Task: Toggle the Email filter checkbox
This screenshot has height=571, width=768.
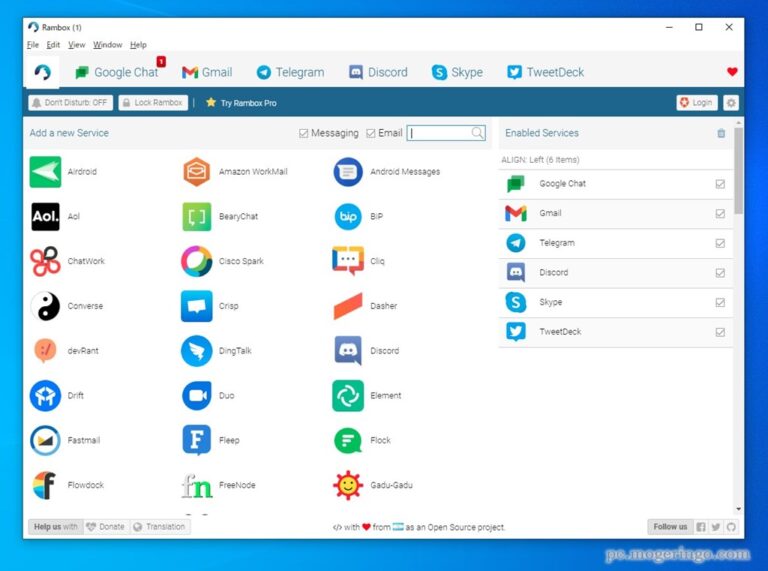Action: [x=371, y=133]
